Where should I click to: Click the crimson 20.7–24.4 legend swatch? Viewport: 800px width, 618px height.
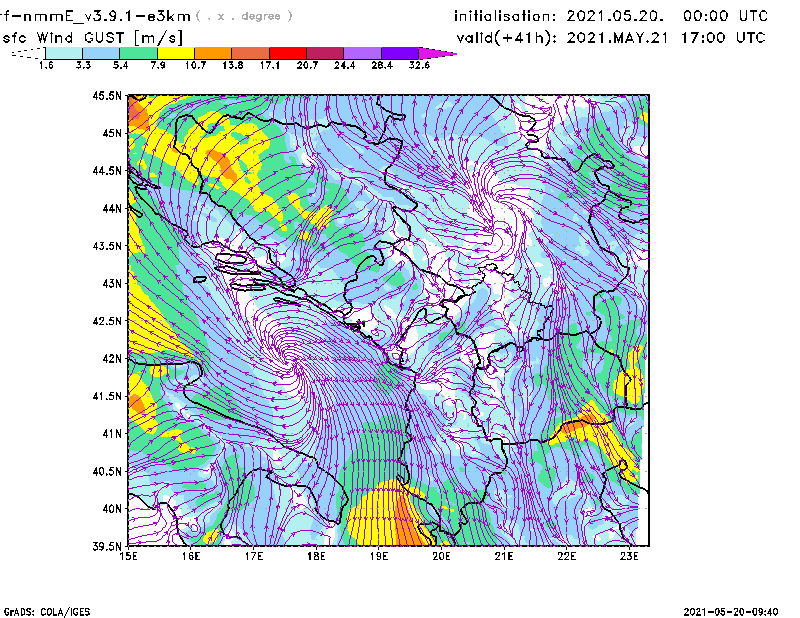[325, 53]
